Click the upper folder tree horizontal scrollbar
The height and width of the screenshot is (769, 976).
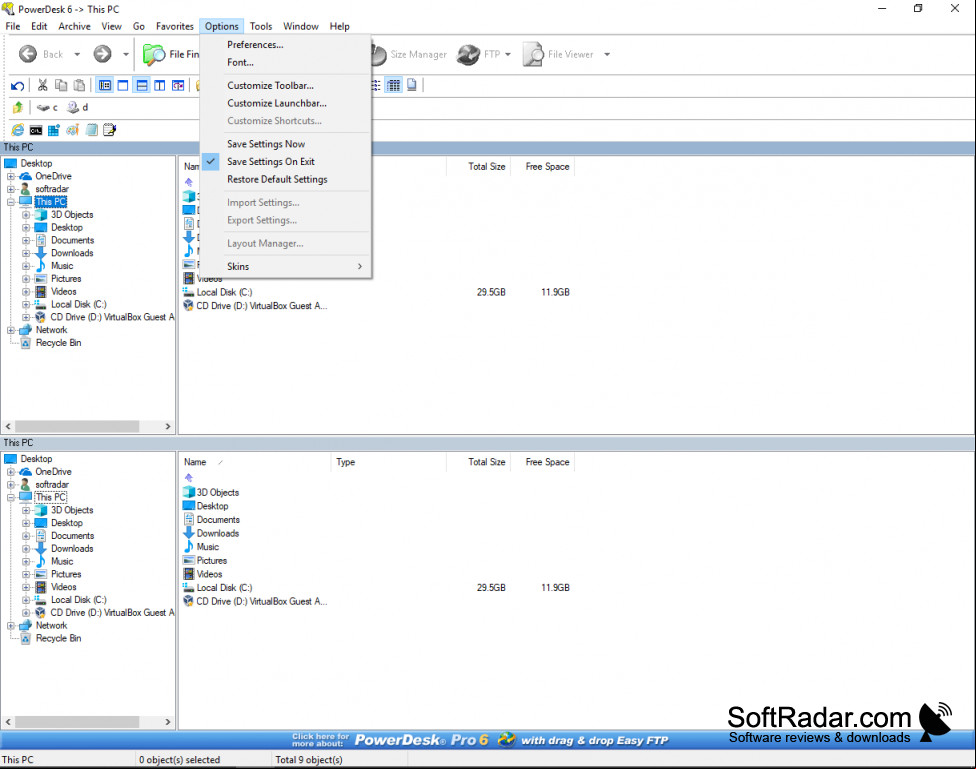pos(77,427)
